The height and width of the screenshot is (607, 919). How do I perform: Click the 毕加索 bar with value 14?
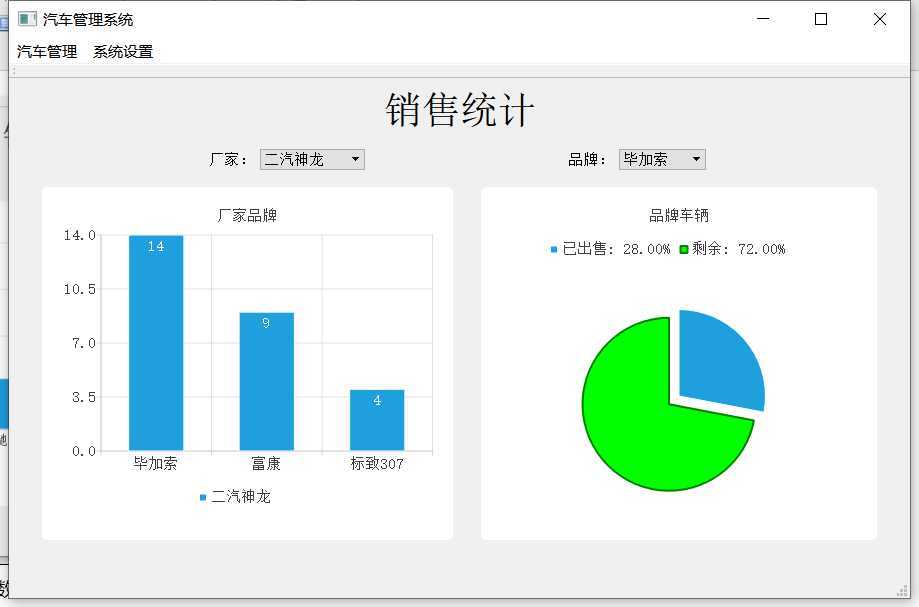point(156,343)
